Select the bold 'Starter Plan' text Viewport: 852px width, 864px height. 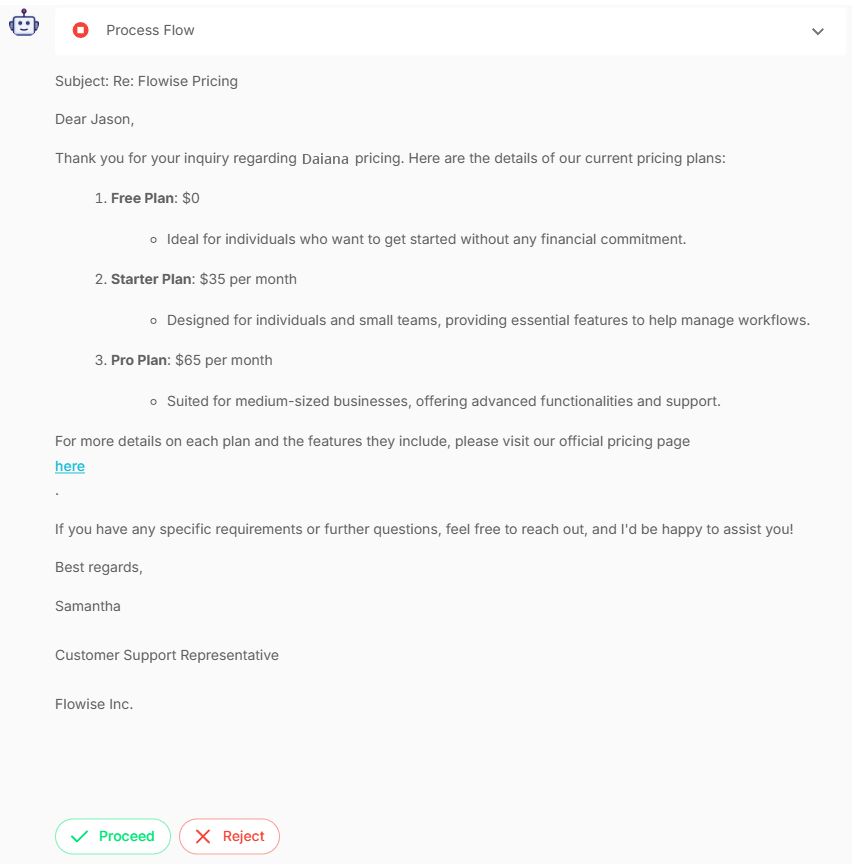tap(151, 279)
